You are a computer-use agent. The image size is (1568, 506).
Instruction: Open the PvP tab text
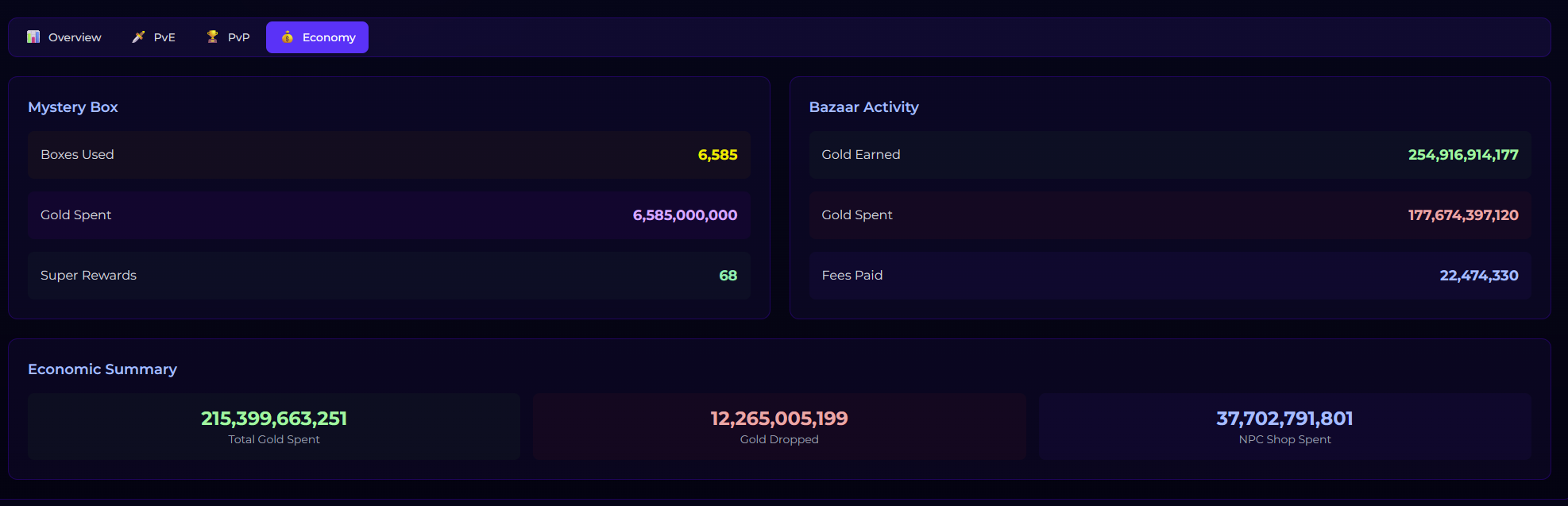(x=238, y=37)
